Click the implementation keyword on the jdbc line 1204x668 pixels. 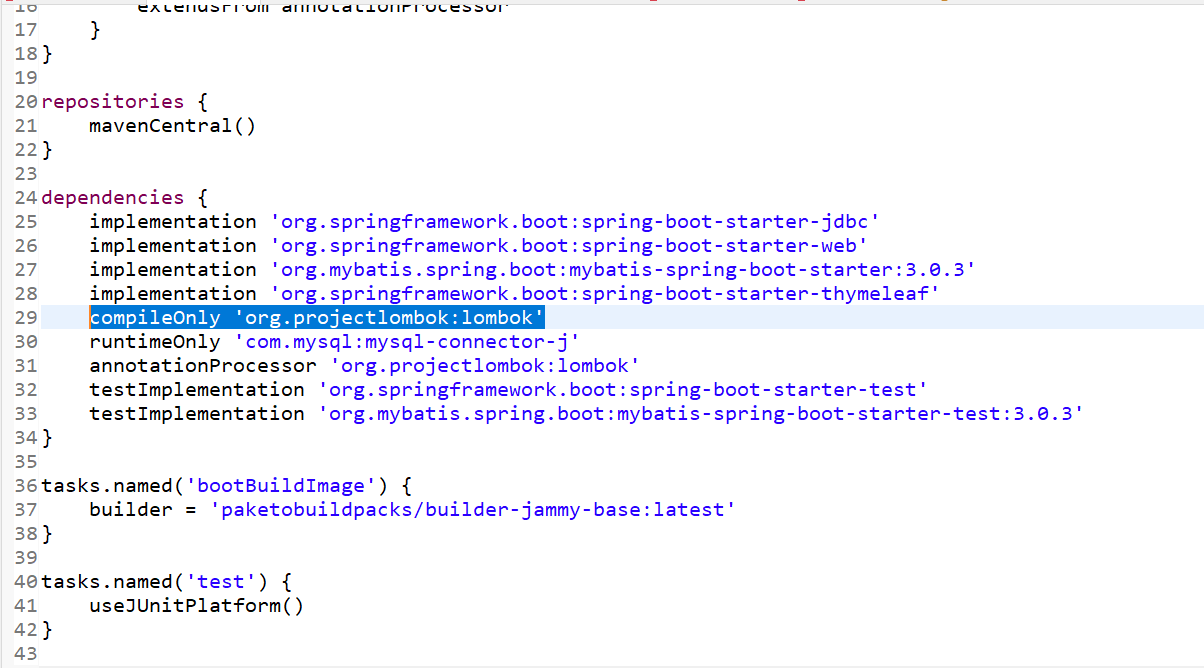(x=173, y=222)
